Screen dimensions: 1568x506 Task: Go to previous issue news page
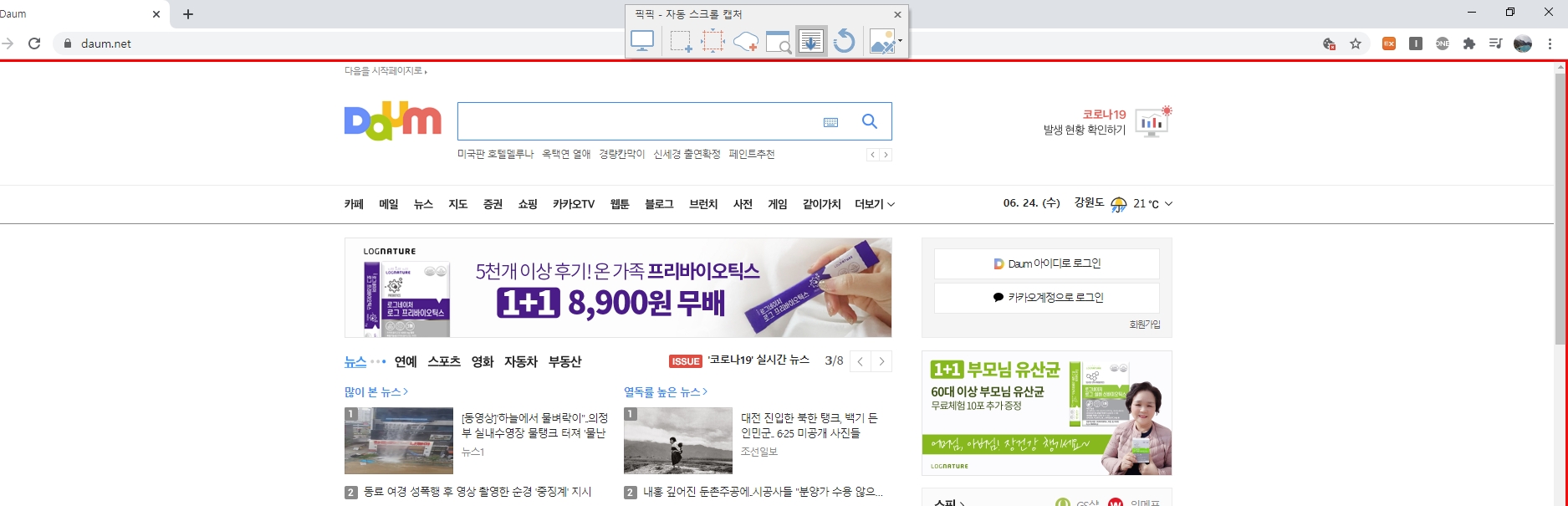pyautogui.click(x=861, y=361)
